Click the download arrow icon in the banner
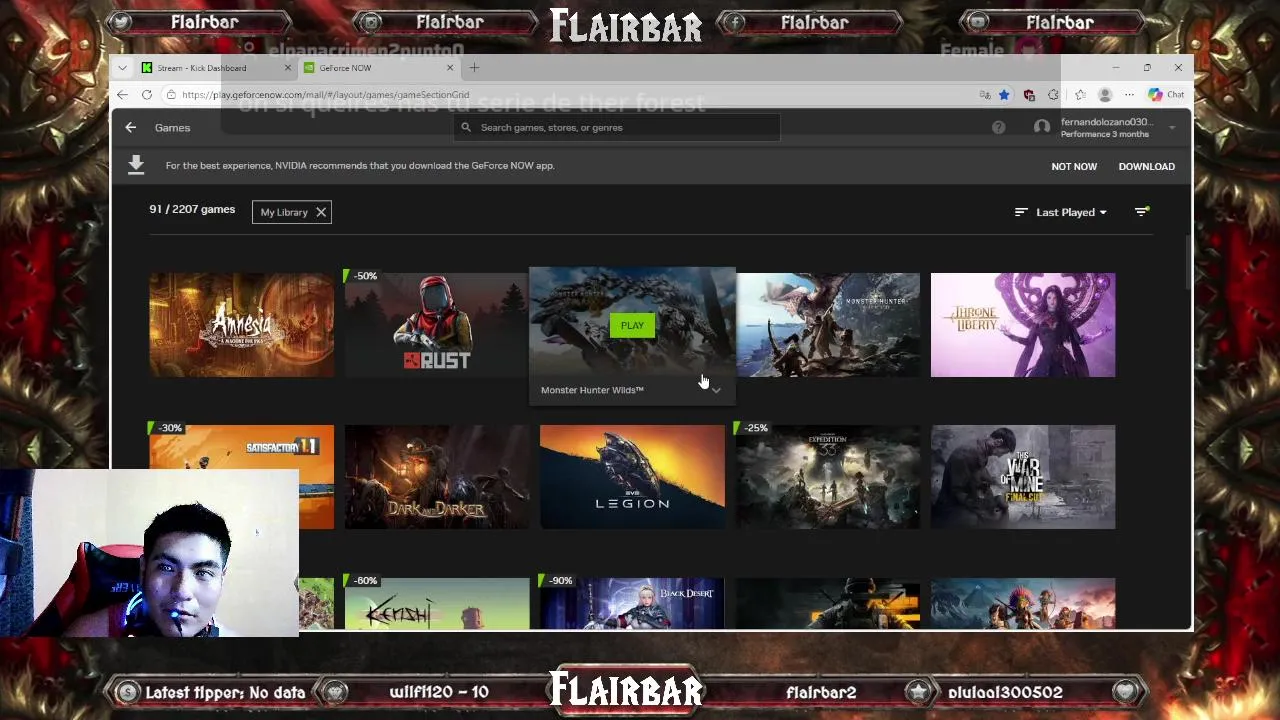 (136, 166)
